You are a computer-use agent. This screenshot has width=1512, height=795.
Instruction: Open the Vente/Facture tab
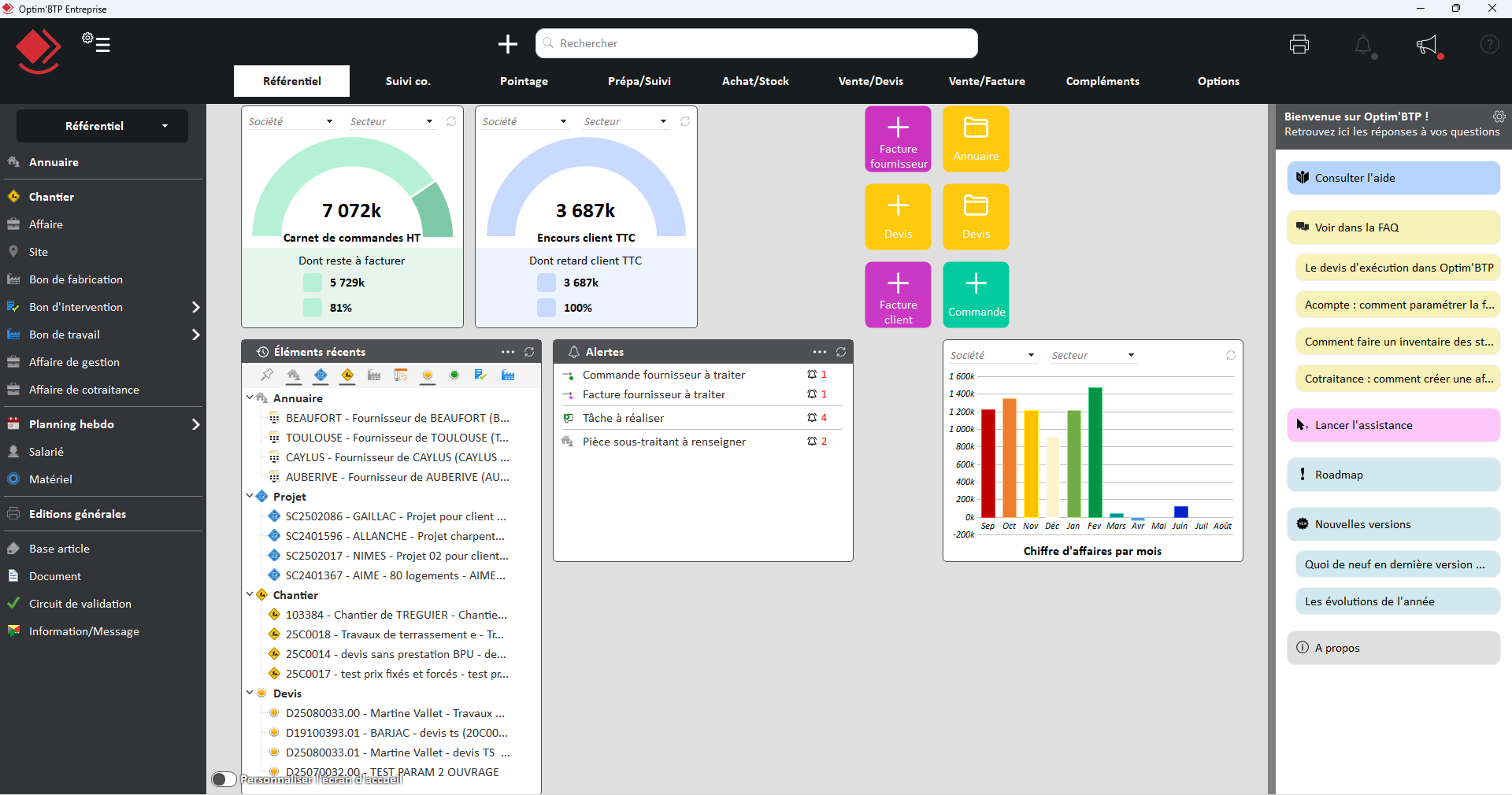click(986, 81)
